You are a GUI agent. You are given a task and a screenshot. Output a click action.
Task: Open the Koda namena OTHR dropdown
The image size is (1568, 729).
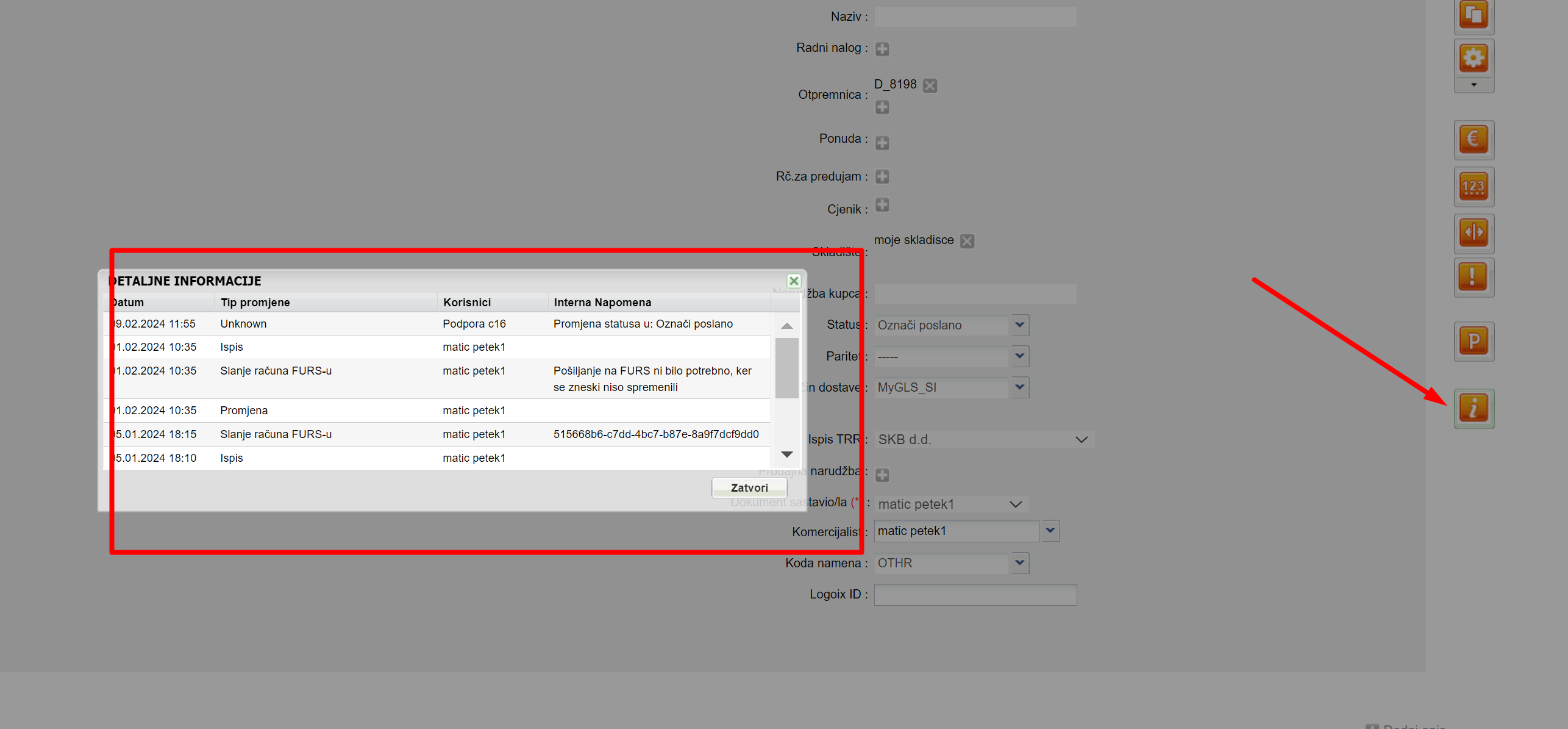pyautogui.click(x=1020, y=563)
